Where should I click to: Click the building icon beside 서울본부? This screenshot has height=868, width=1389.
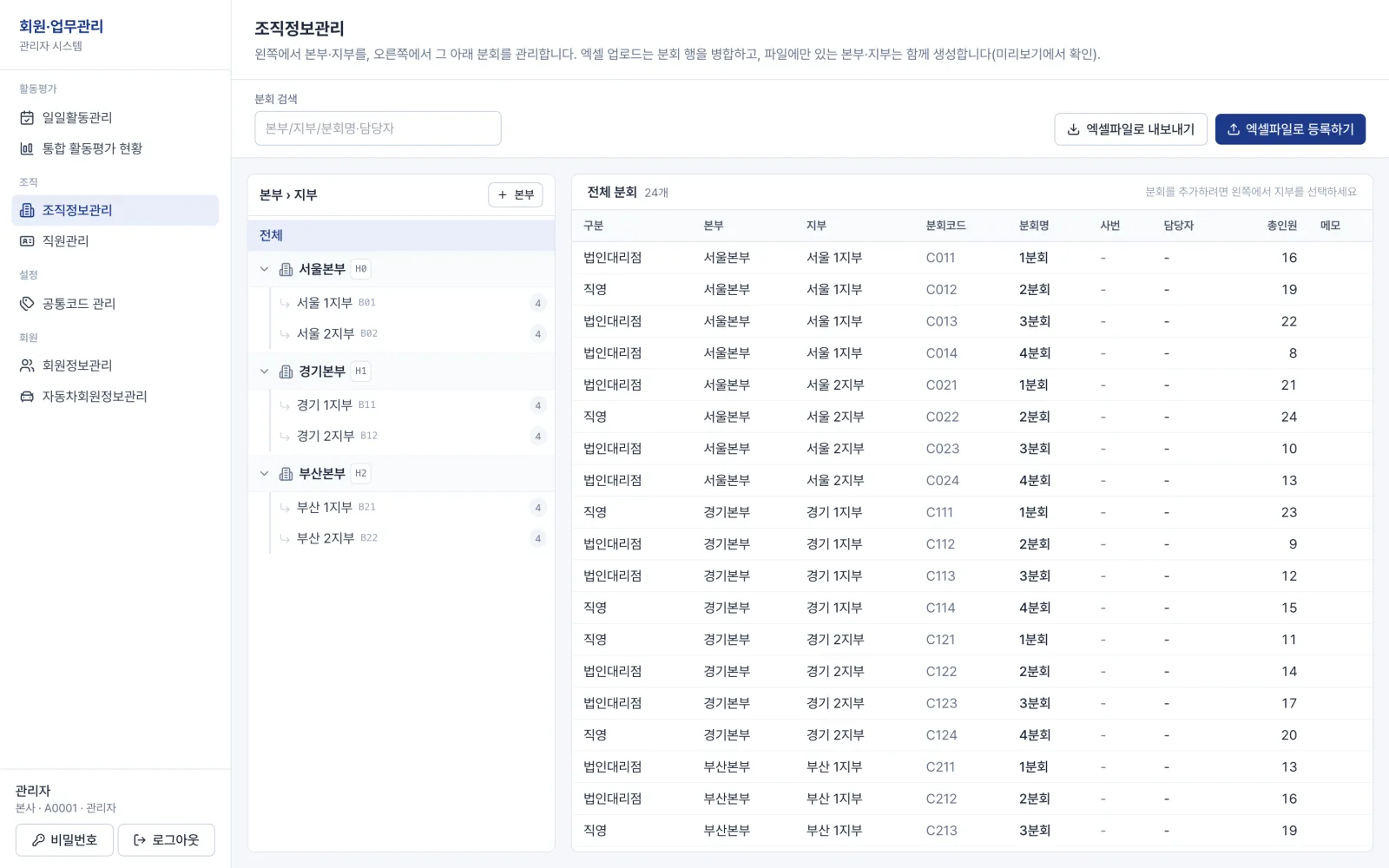286,269
